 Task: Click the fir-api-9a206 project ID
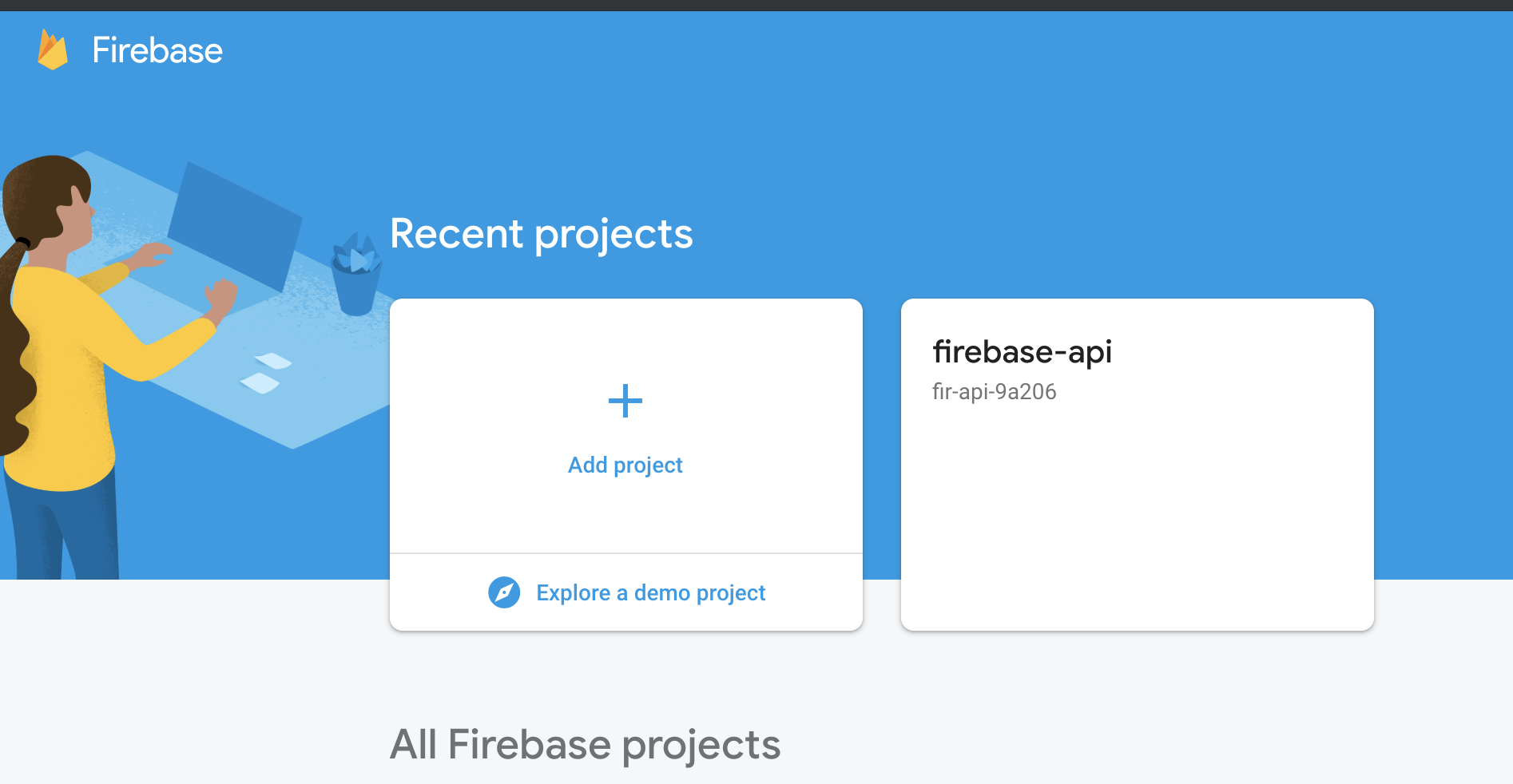[994, 392]
